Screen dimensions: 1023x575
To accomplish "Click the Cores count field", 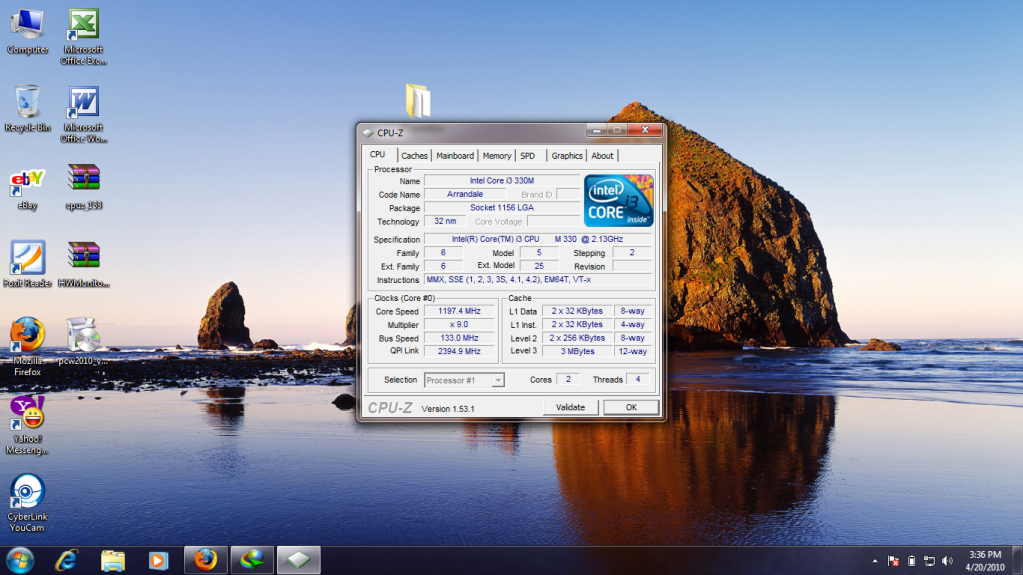I will [568, 379].
